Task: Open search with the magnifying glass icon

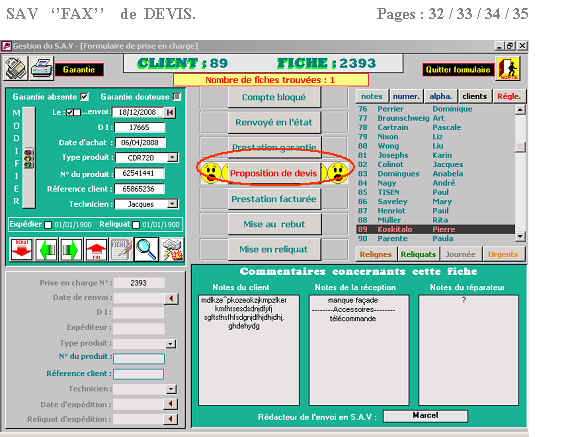Action: click(x=146, y=249)
